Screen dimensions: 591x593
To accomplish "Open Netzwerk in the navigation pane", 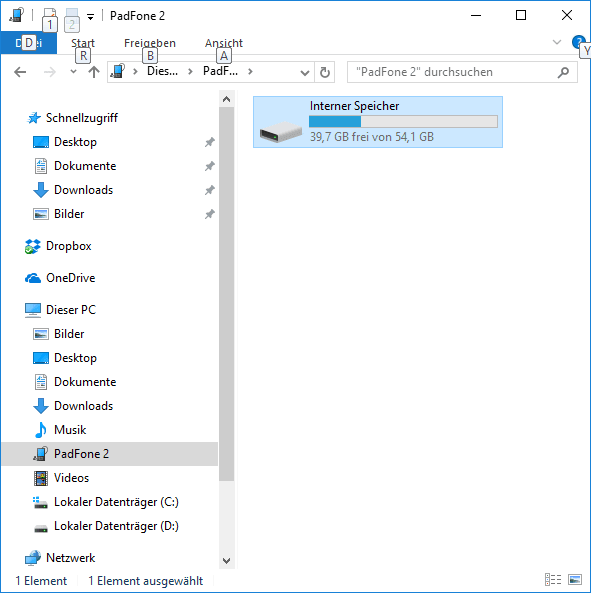I will pos(70,558).
